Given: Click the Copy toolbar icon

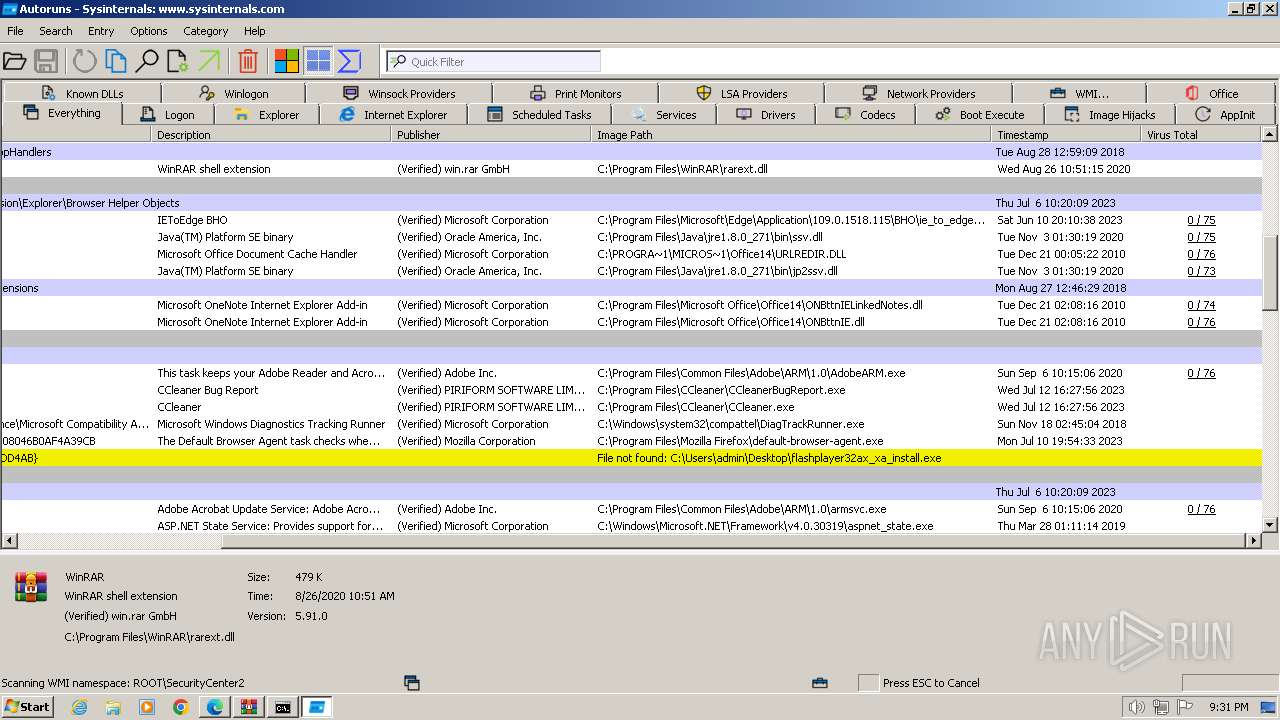Looking at the screenshot, I should pyautogui.click(x=116, y=61).
